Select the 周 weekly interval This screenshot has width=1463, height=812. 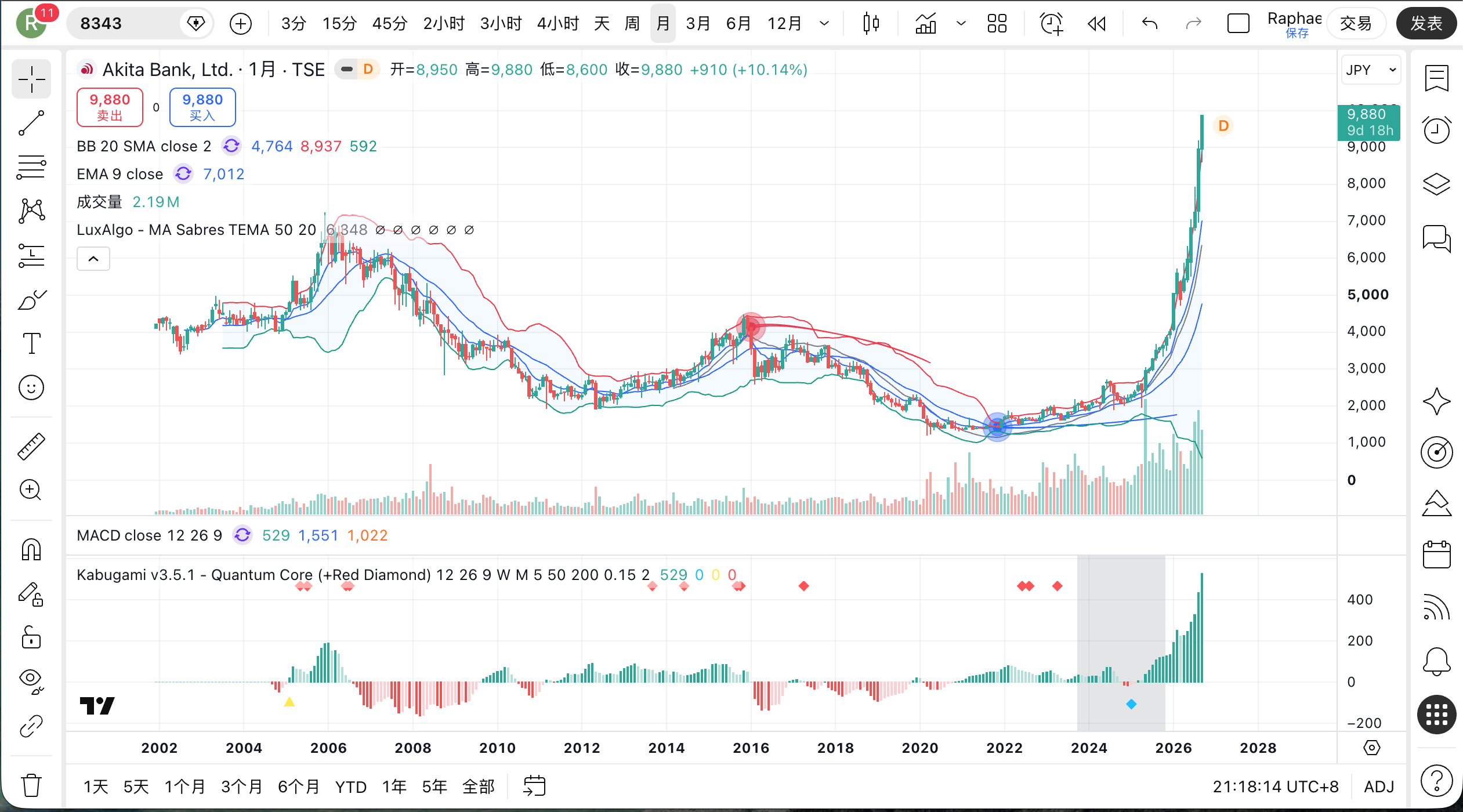pyautogui.click(x=632, y=24)
